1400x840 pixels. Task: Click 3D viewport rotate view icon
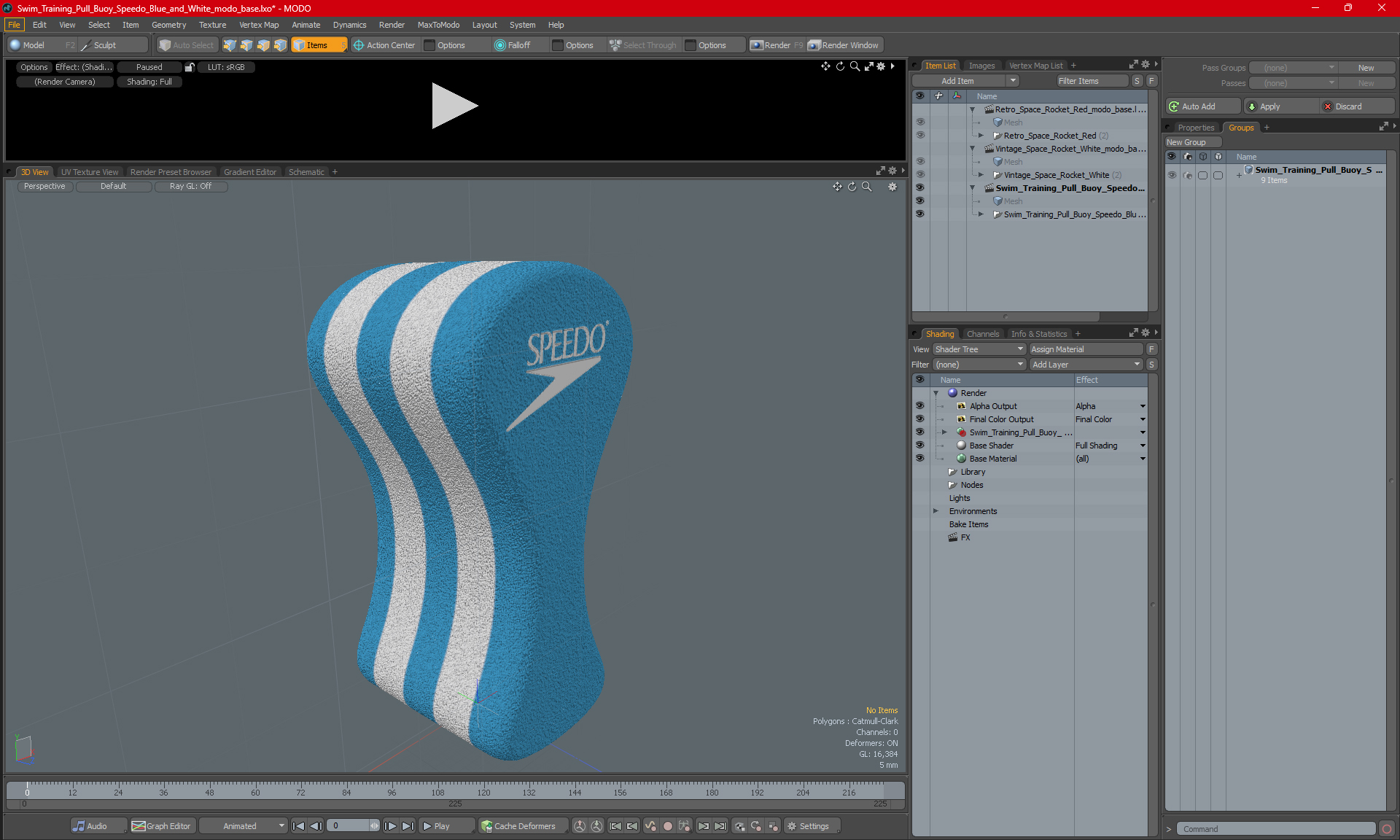[x=852, y=187]
